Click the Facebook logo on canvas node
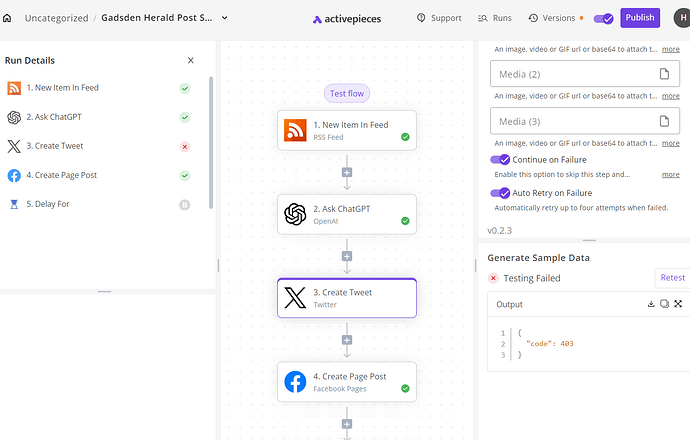Viewport: 690px width, 440px height. (x=295, y=382)
